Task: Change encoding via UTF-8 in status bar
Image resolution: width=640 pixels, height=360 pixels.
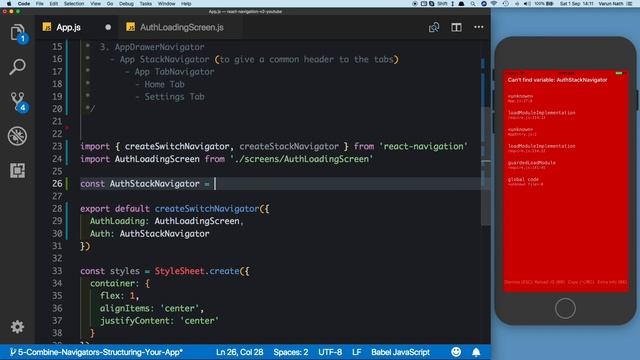Action: (330, 352)
